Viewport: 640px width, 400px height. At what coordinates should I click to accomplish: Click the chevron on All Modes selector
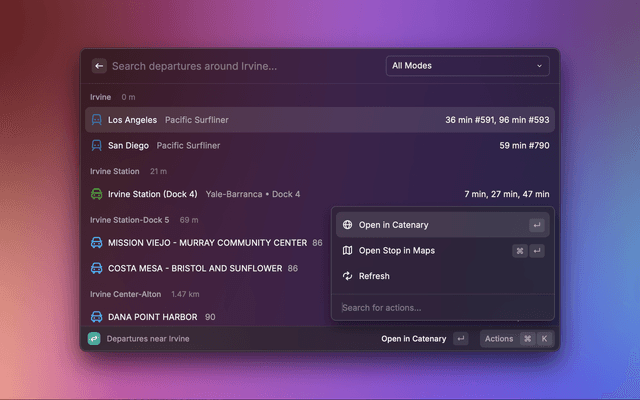(x=540, y=66)
